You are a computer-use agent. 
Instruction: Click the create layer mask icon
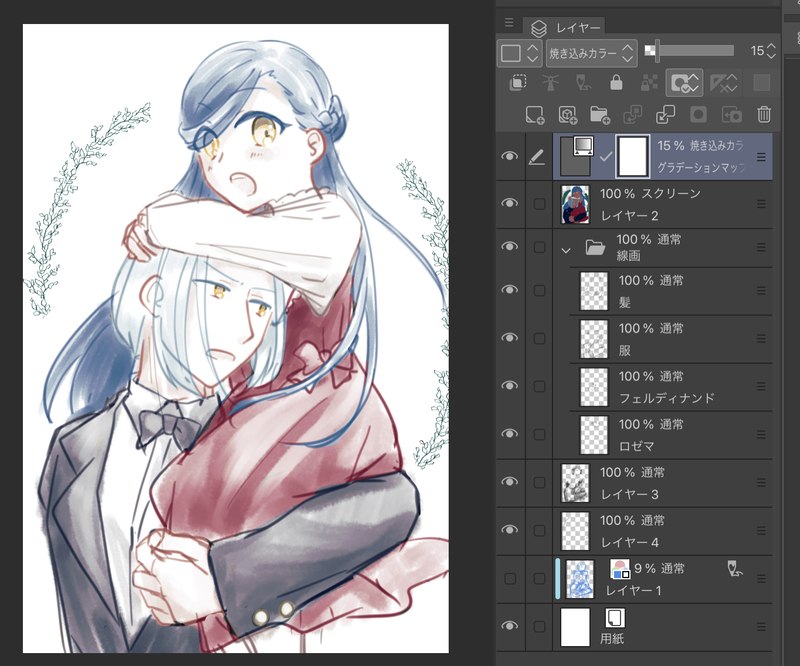click(x=698, y=115)
